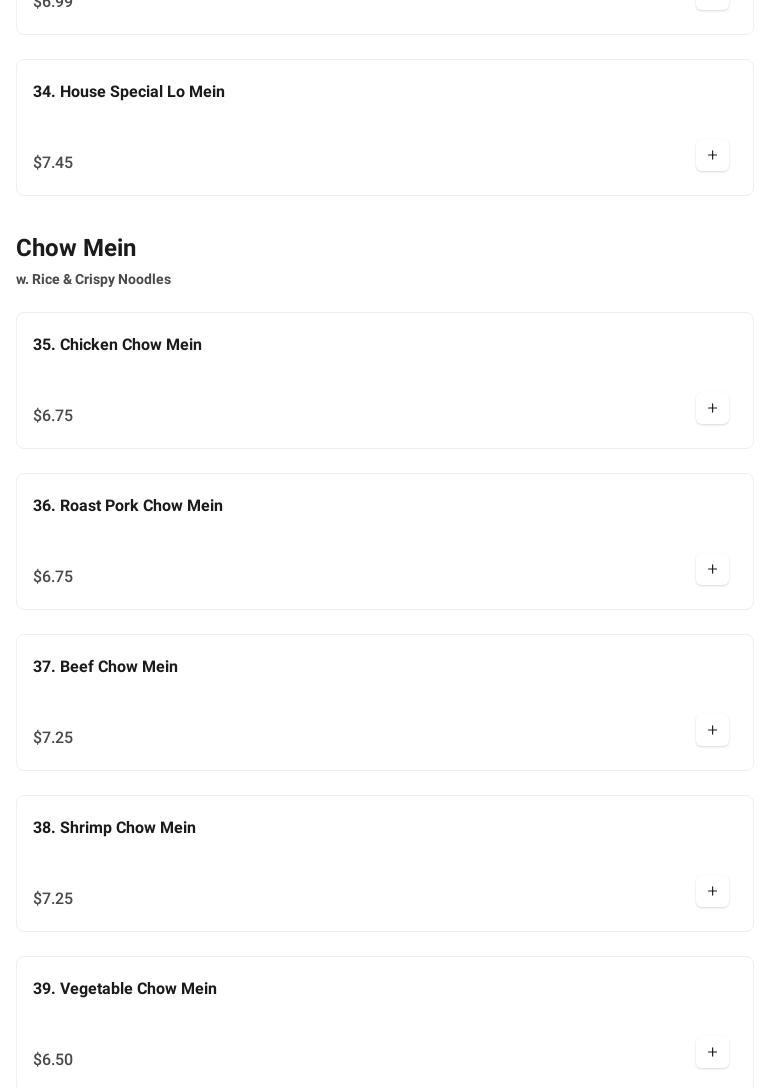Viewport: 770px width, 1088px height.
Task: Select the 39. Vegetable Chow Mein title
Action: point(125,989)
